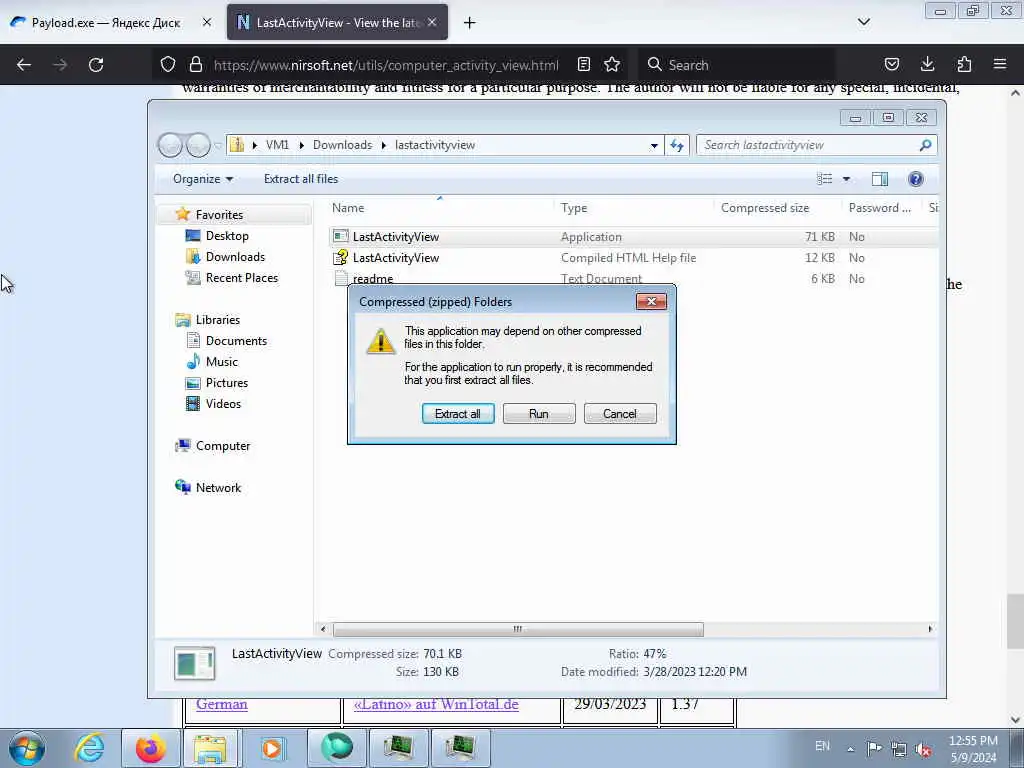Screen dimensions: 1024x768
Task: Click Downloads in address breadcrumb
Action: pyautogui.click(x=342, y=145)
